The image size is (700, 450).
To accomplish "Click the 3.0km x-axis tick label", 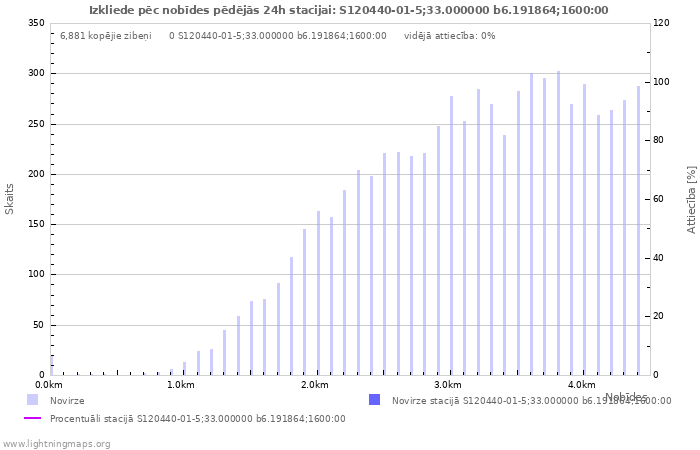I will click(x=447, y=385).
